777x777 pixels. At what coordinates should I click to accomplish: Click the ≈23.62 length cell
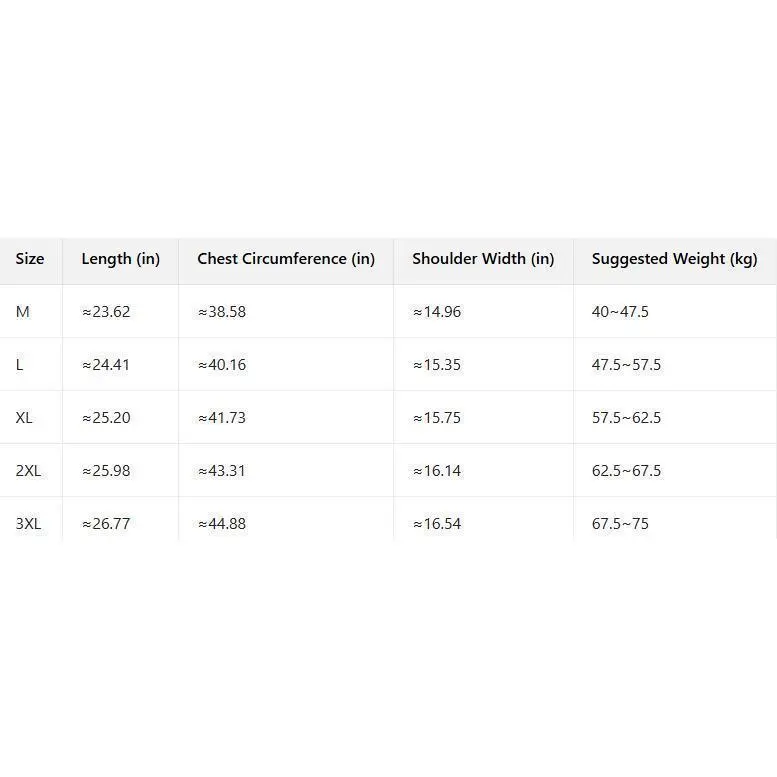coord(106,312)
